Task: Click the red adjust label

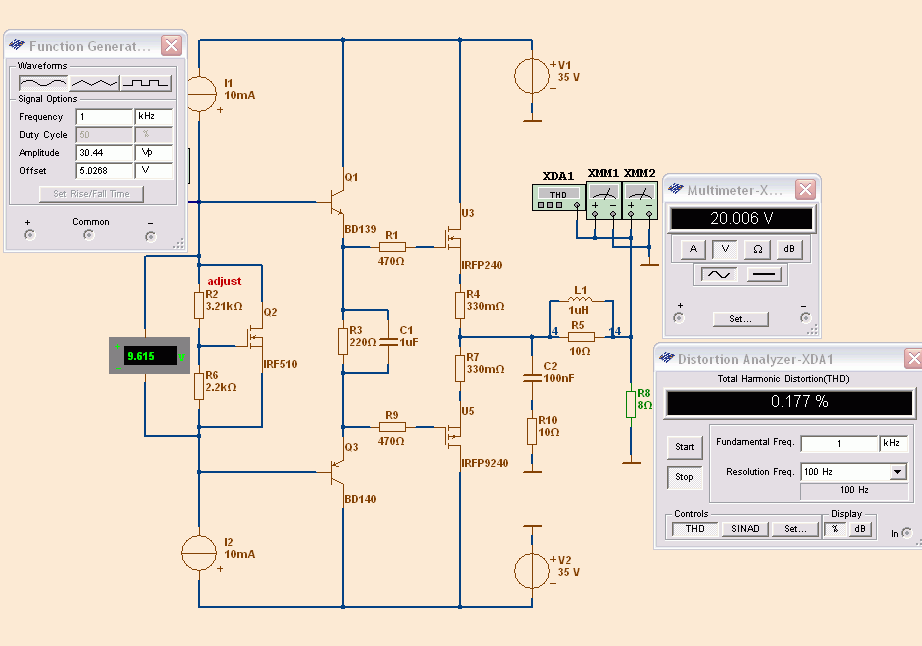Action: (224, 281)
